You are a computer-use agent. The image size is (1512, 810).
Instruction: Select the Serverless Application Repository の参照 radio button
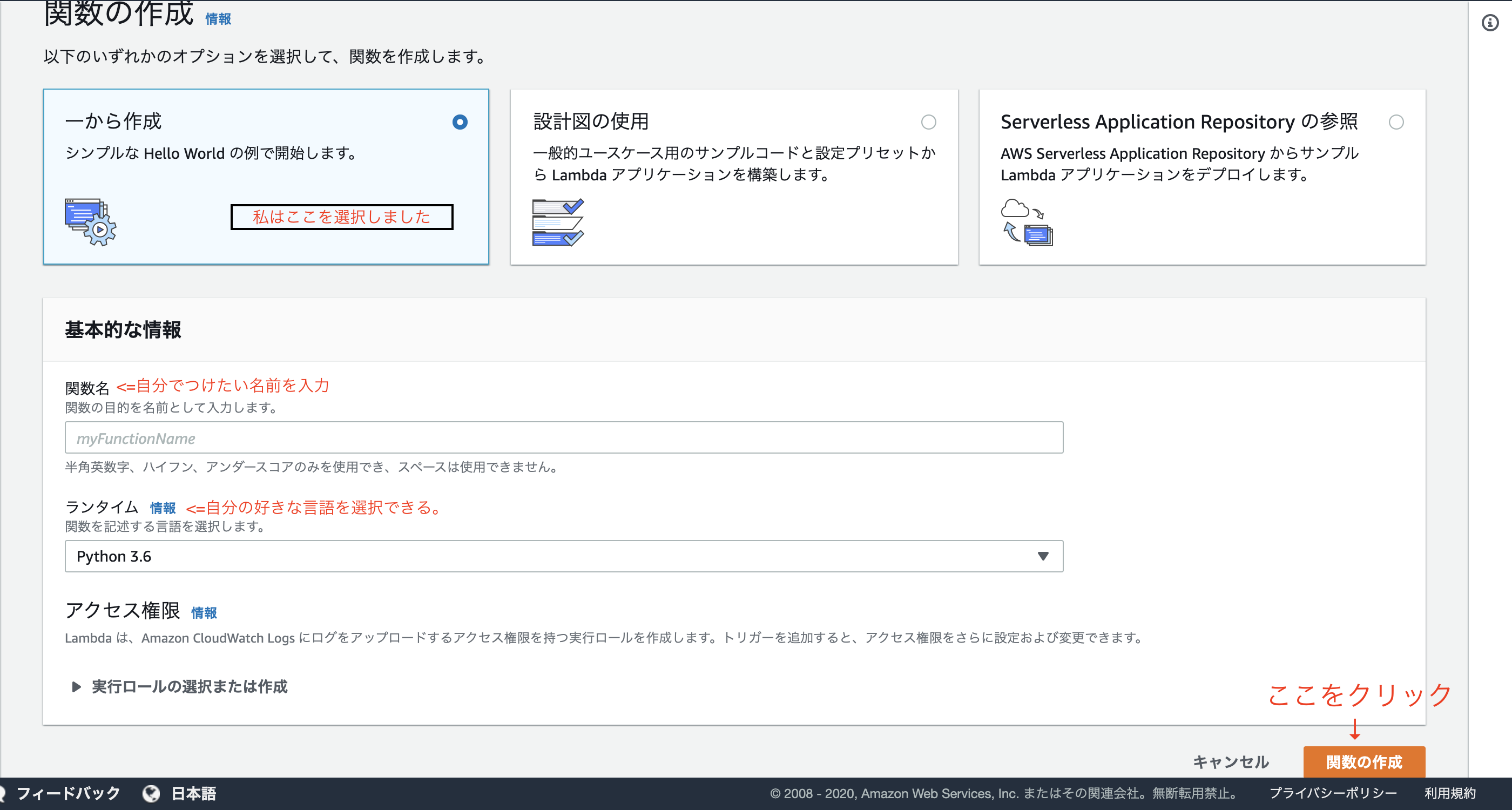(1397, 123)
